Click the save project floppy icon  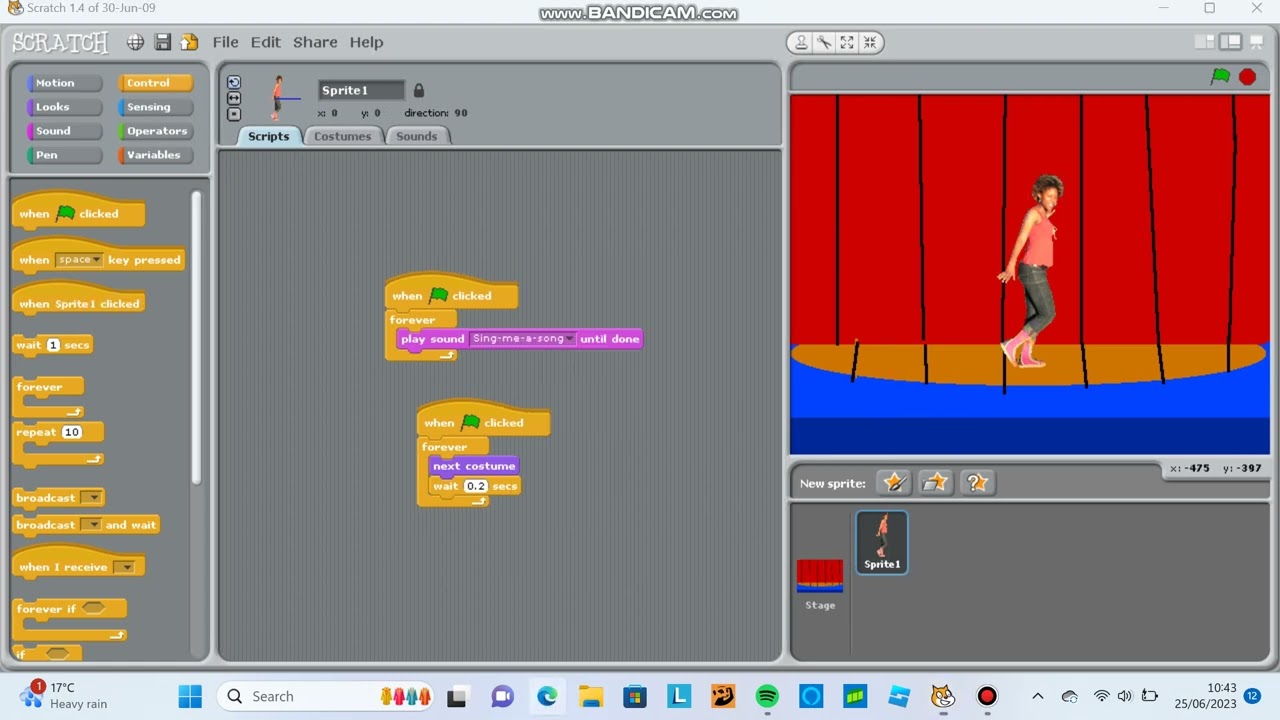click(x=162, y=42)
